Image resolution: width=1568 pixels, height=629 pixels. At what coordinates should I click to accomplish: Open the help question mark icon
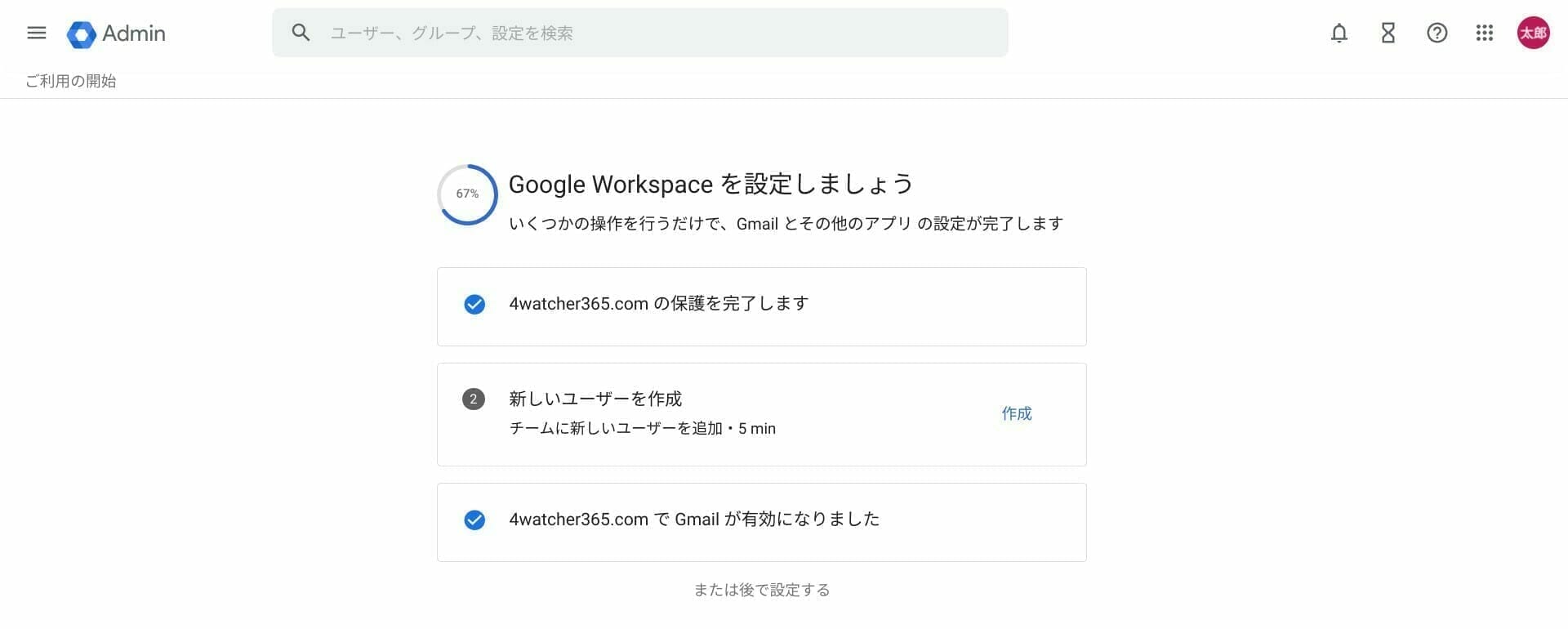click(x=1437, y=33)
